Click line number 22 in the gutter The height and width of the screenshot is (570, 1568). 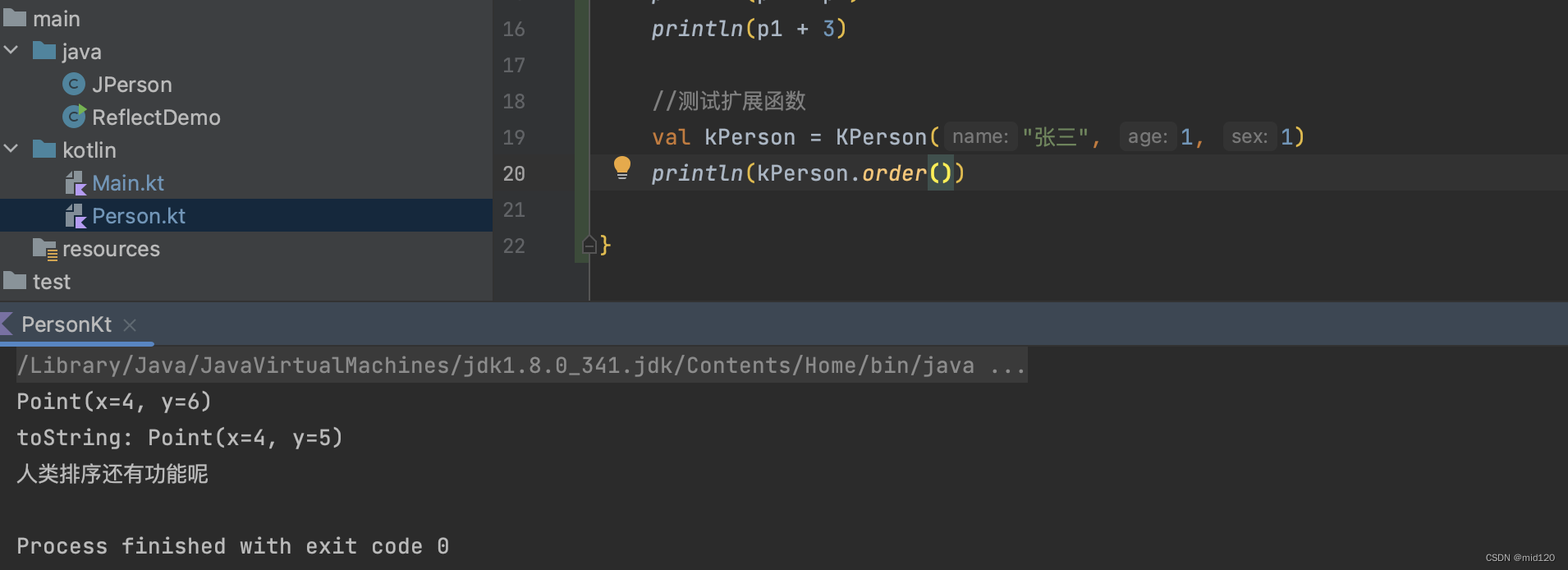[514, 246]
